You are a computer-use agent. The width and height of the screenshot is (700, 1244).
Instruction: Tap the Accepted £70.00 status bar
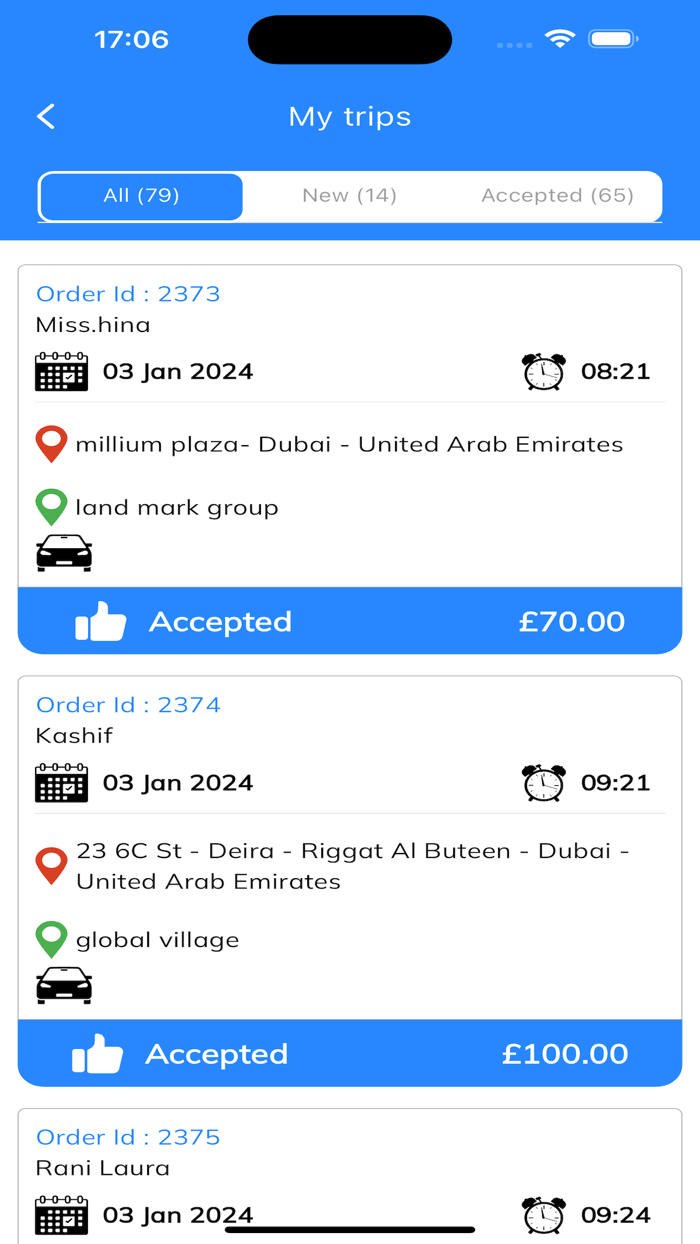click(x=350, y=621)
